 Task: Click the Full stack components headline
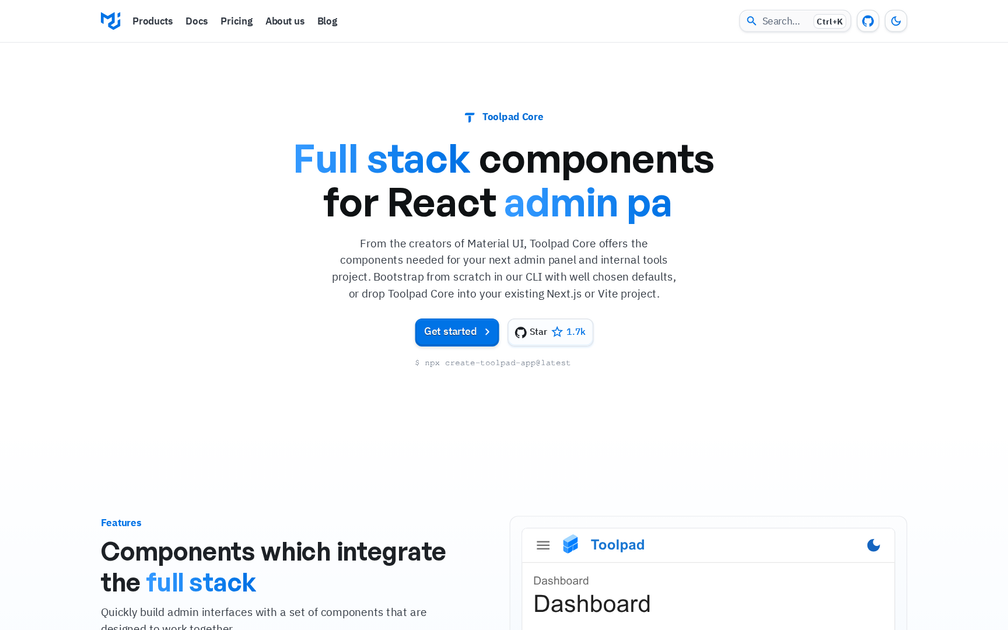(x=503, y=181)
